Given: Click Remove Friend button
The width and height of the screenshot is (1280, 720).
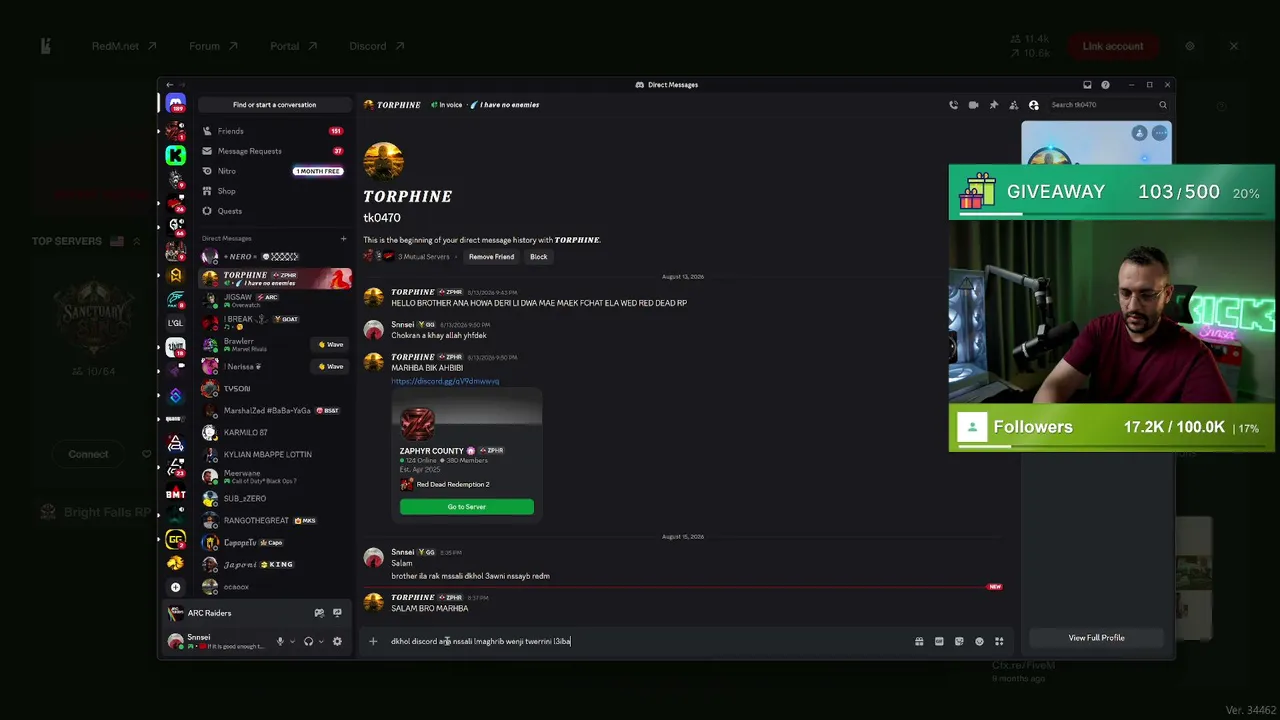Looking at the screenshot, I should (491, 257).
